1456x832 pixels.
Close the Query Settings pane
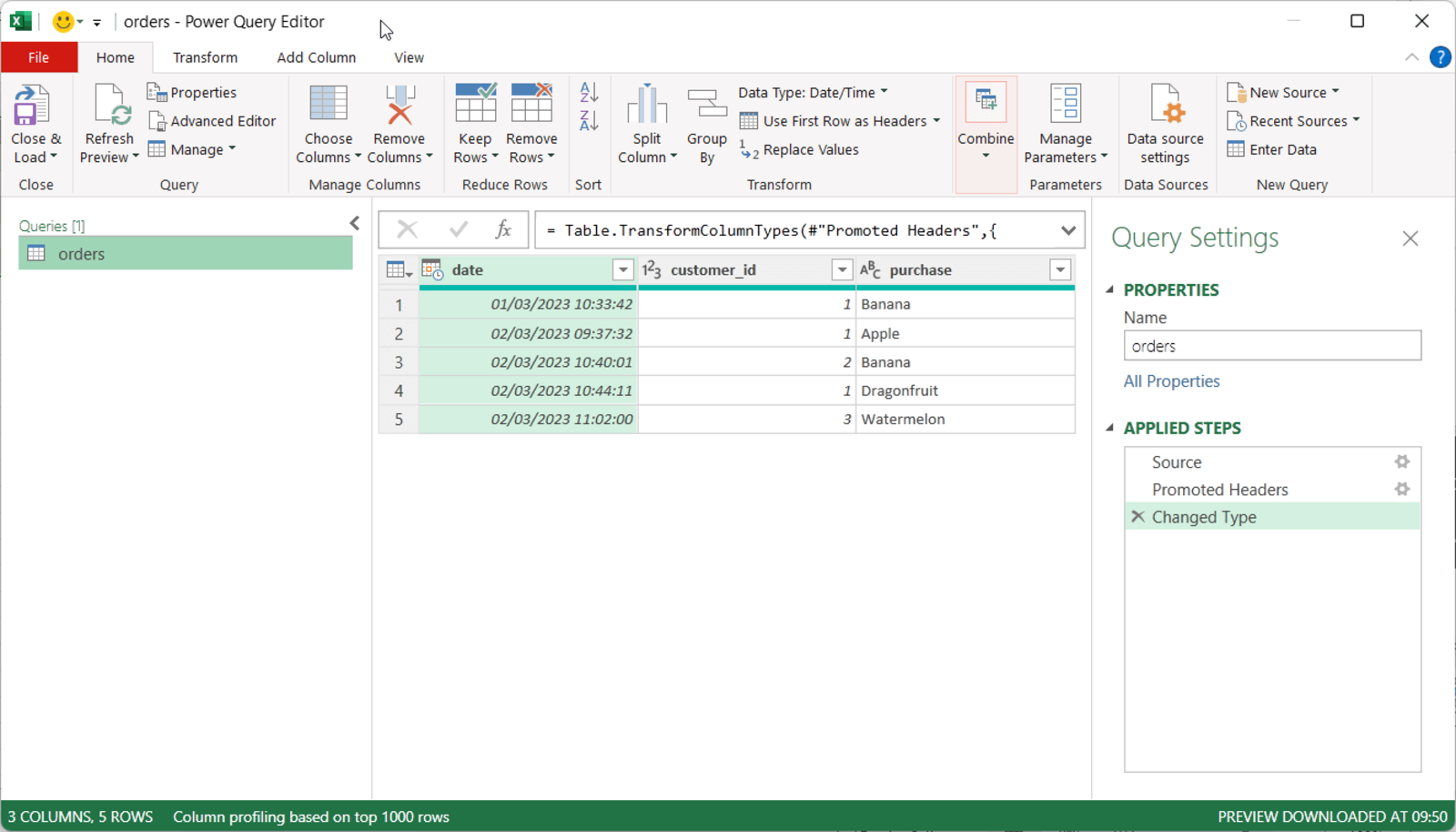pos(1410,238)
